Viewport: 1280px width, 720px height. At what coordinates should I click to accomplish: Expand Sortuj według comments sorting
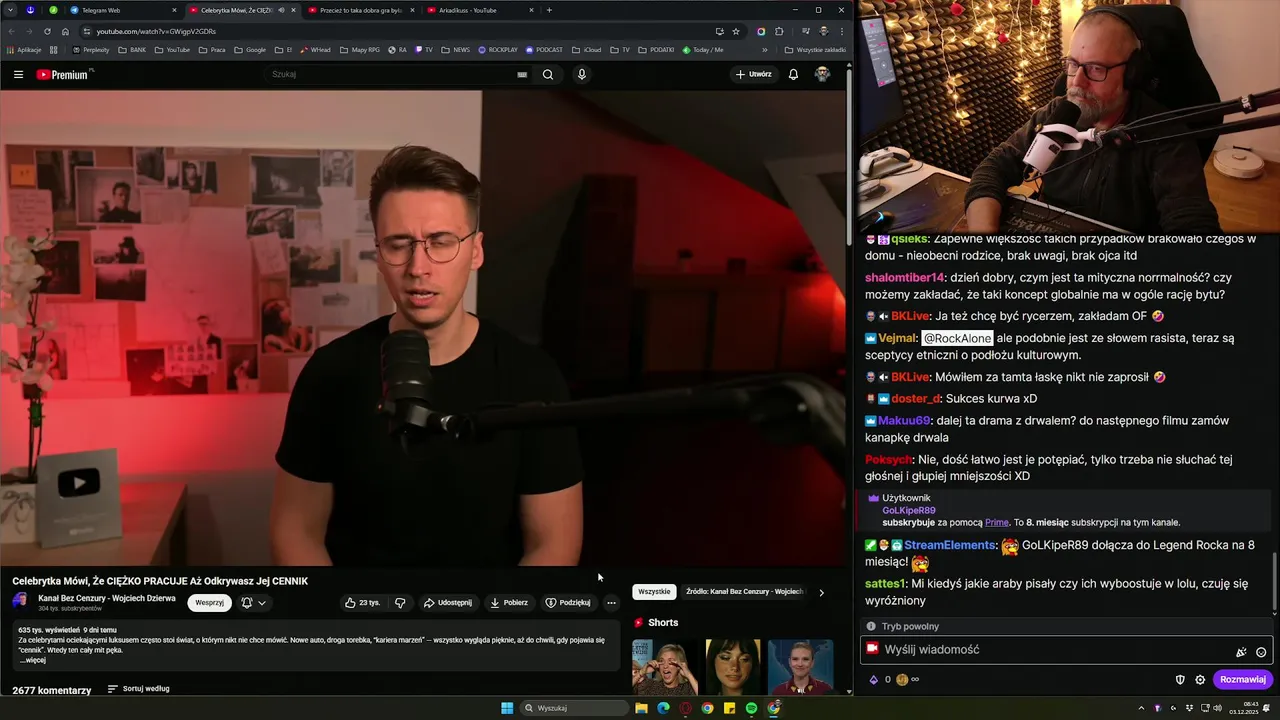[x=138, y=689]
